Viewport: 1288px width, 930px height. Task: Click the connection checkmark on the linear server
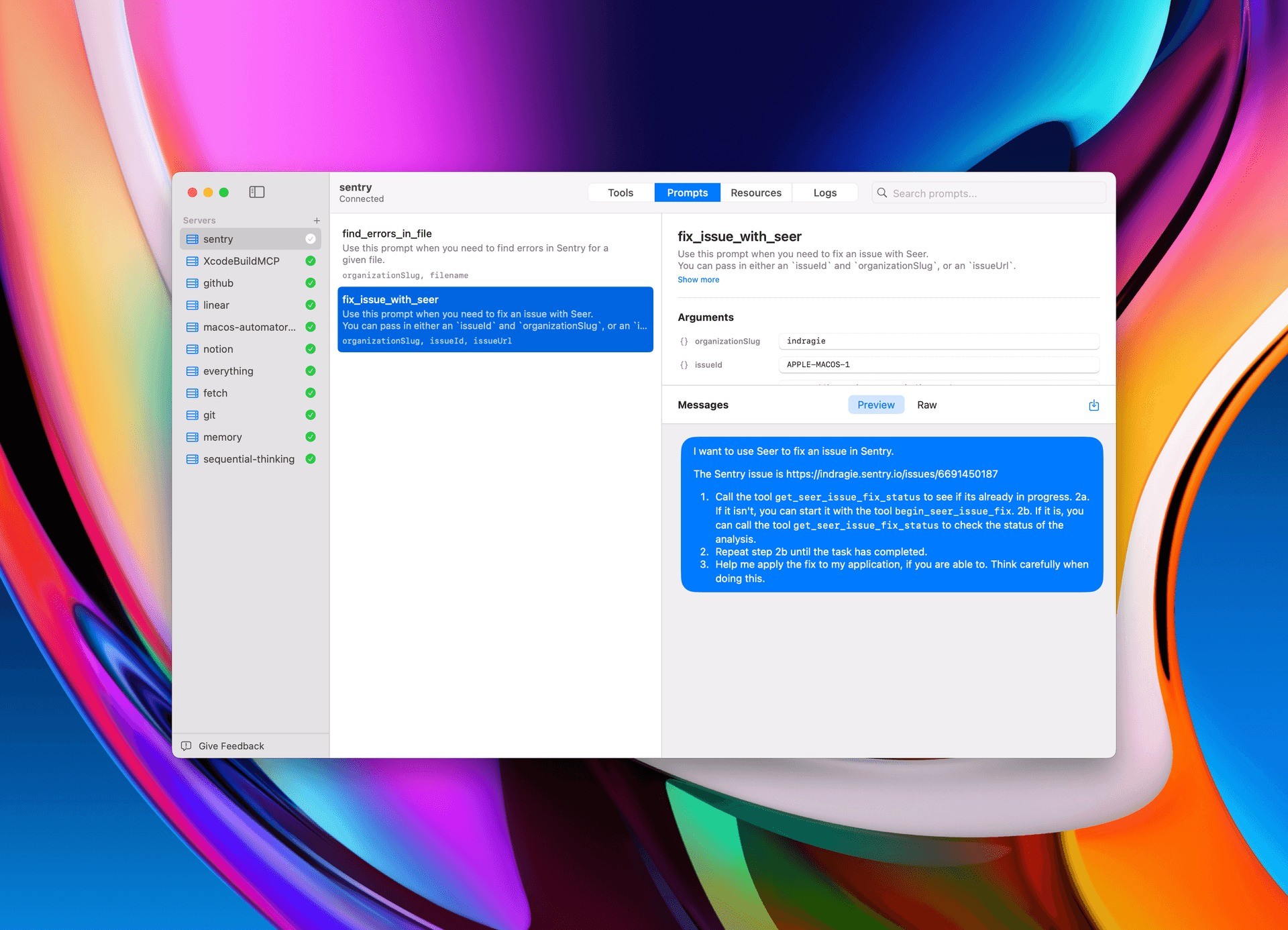point(310,305)
